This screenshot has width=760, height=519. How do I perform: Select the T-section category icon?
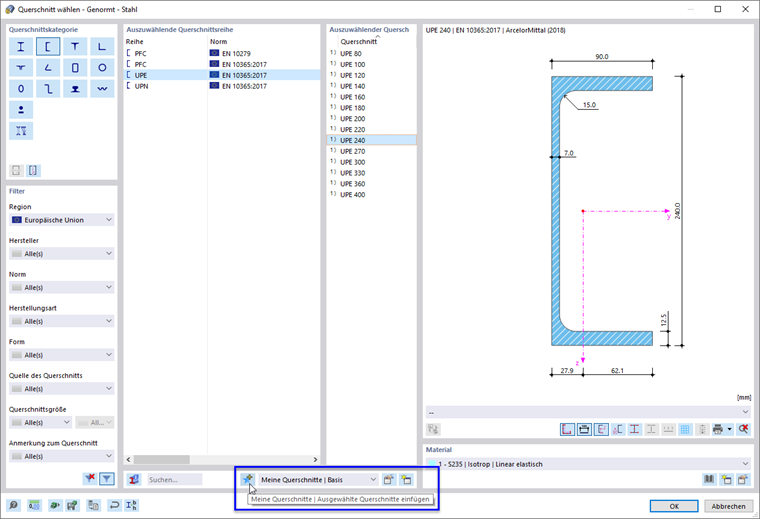[x=75, y=47]
